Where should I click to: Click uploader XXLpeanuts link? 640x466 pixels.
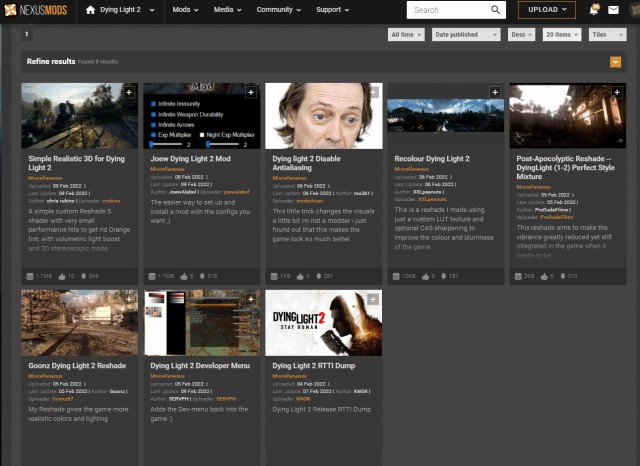pyautogui.click(x=432, y=199)
